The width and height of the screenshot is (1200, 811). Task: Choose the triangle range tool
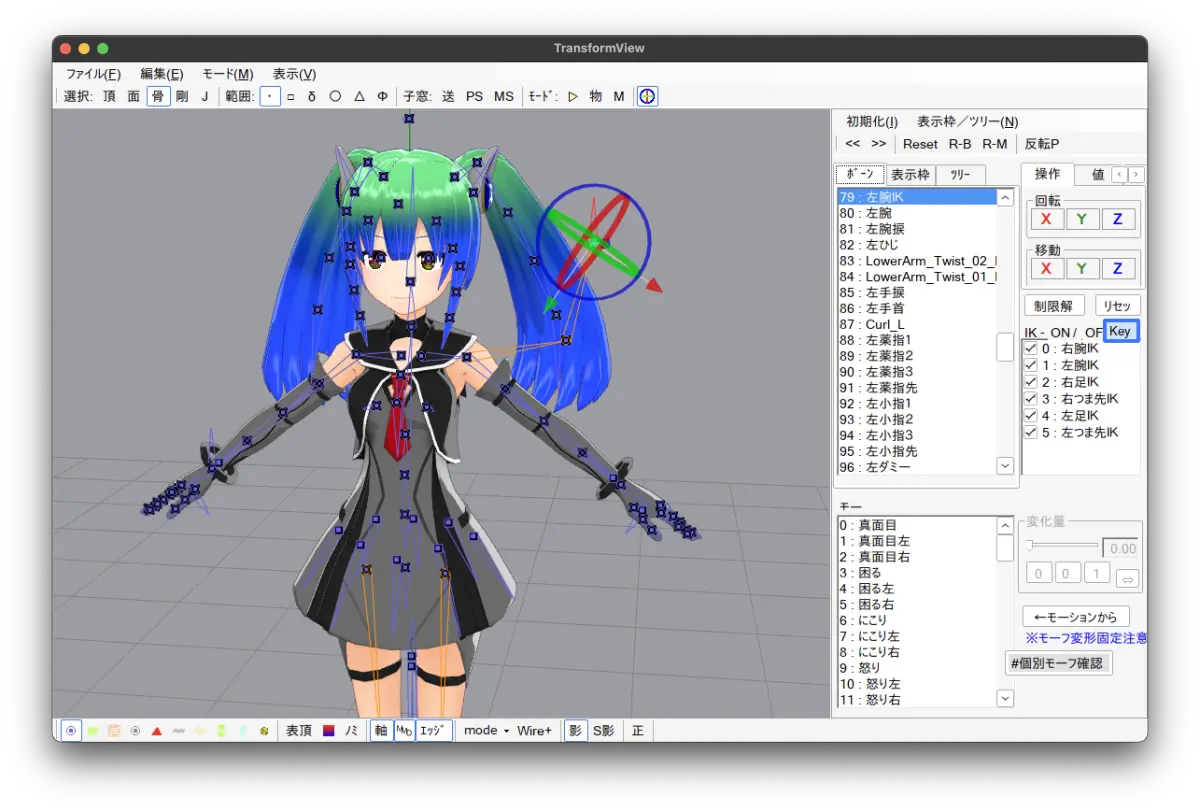coord(359,96)
